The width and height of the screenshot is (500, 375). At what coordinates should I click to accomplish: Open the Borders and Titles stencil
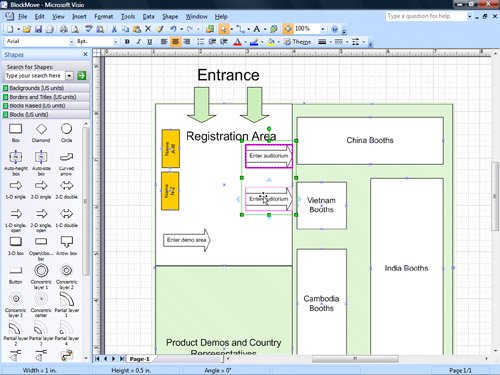[46, 97]
